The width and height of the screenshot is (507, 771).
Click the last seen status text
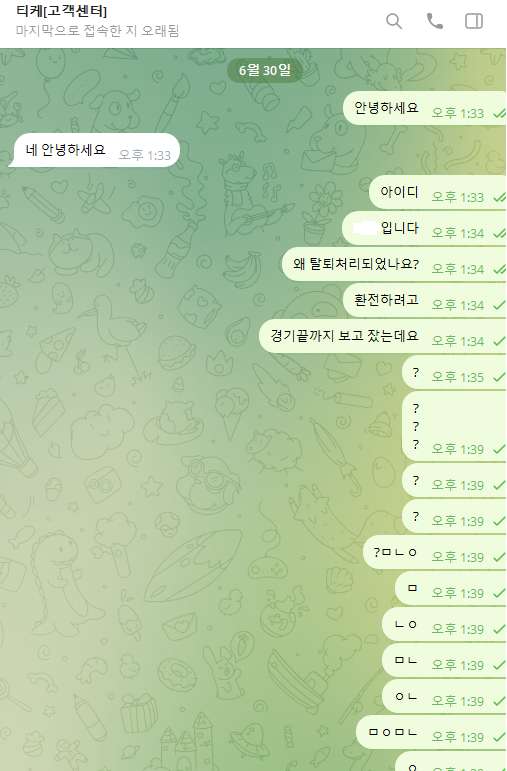[97, 31]
